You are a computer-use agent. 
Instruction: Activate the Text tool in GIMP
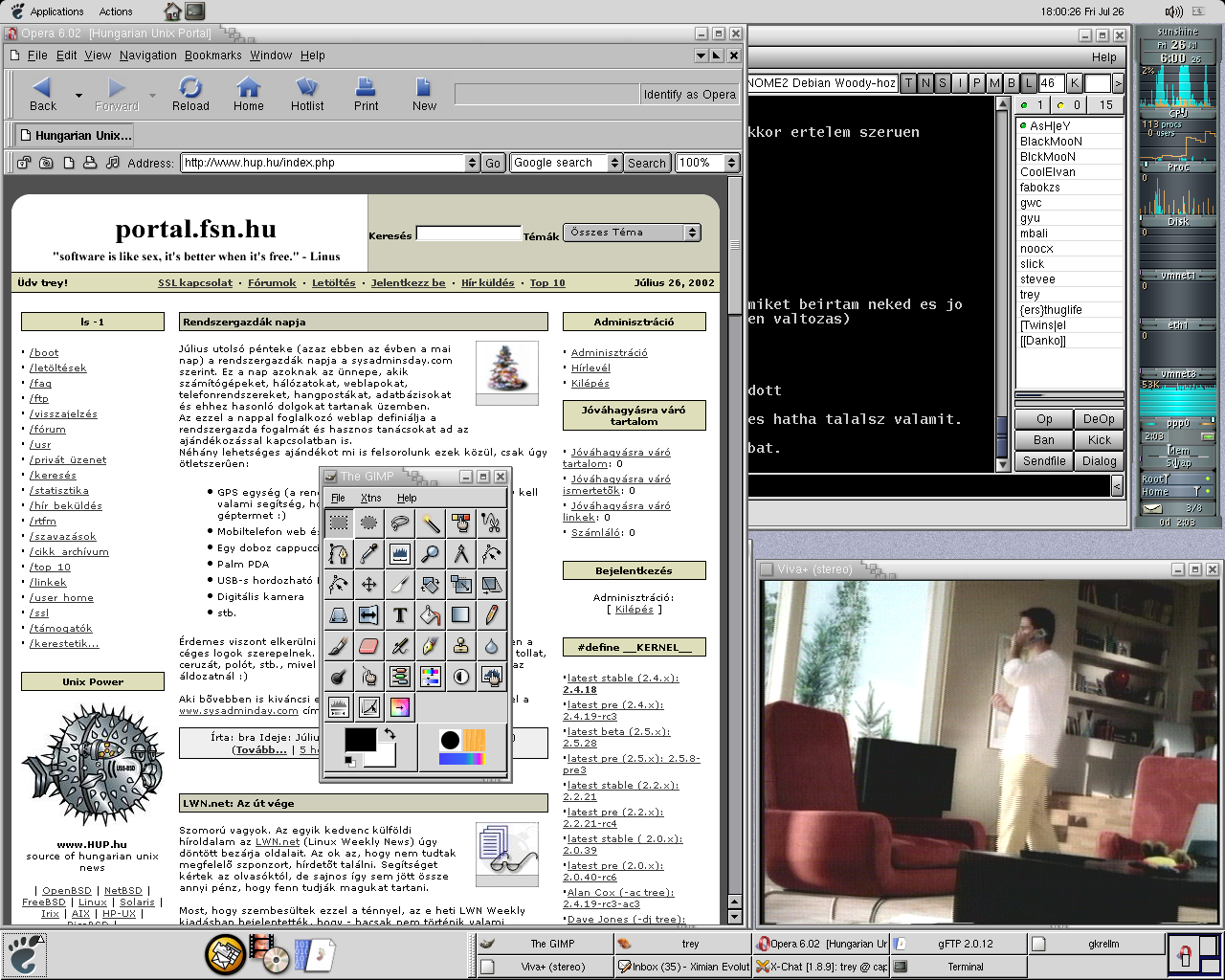pyautogui.click(x=400, y=614)
